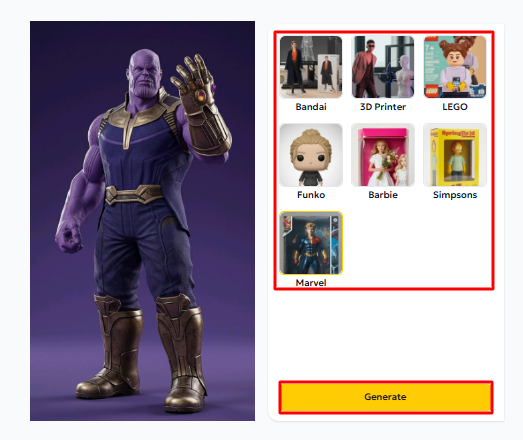Select the highlighted Marvel style thumbnail

coord(311,243)
